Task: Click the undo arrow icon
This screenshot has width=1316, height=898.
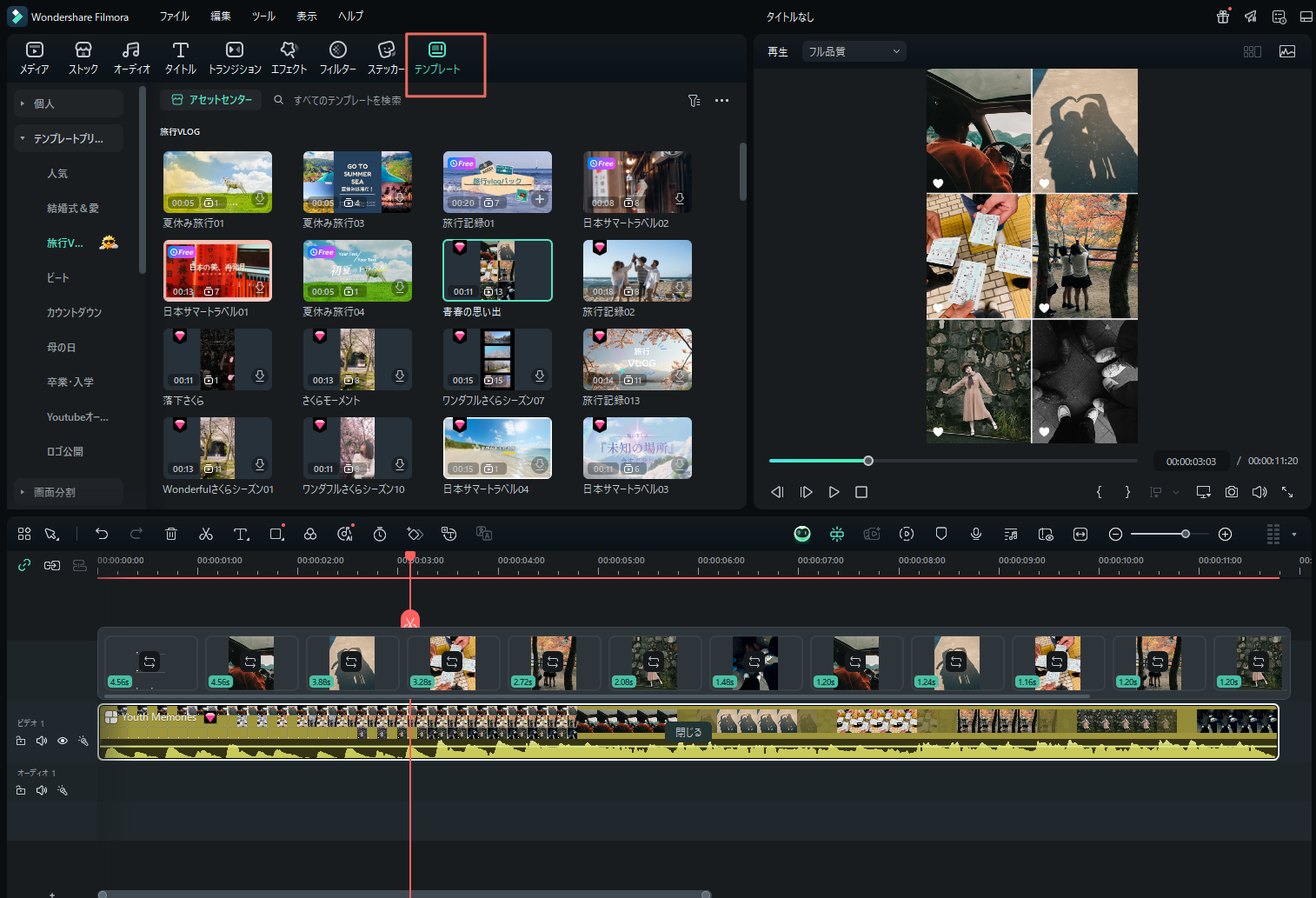Action: tap(102, 534)
